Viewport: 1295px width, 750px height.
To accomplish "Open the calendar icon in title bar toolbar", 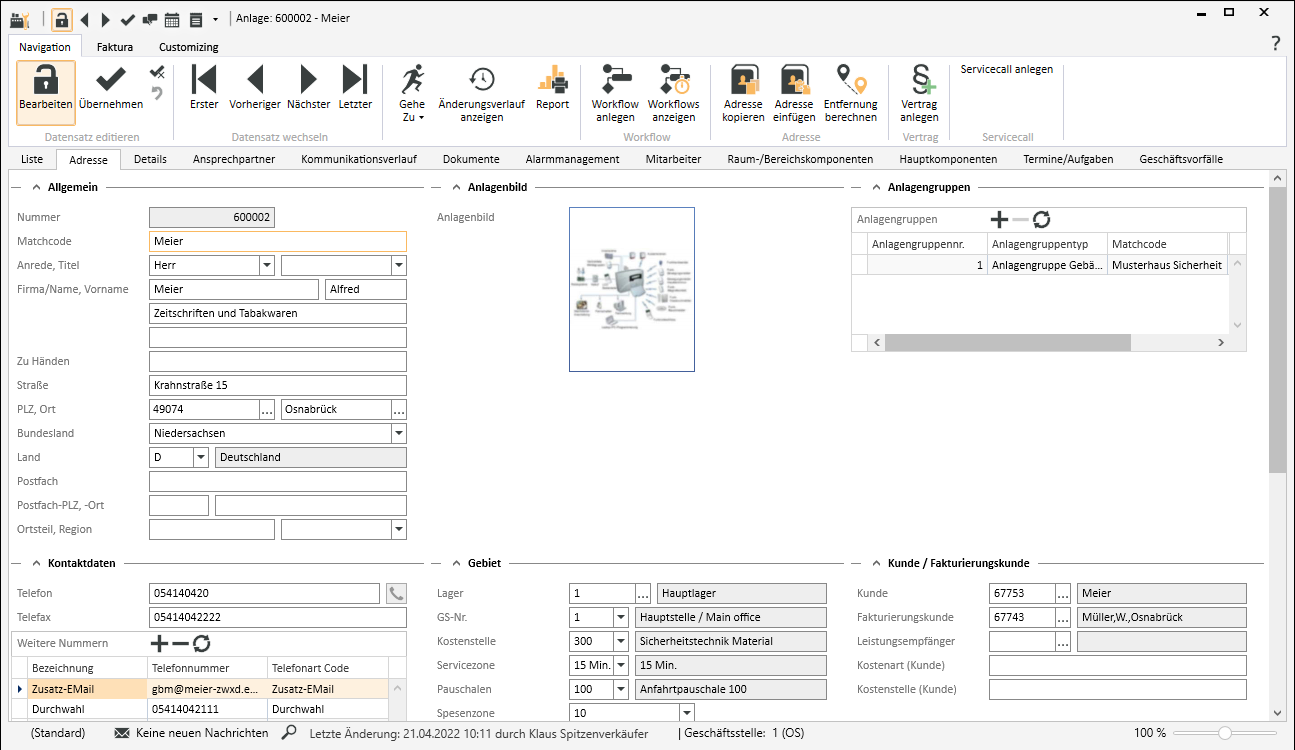I will coord(172,19).
